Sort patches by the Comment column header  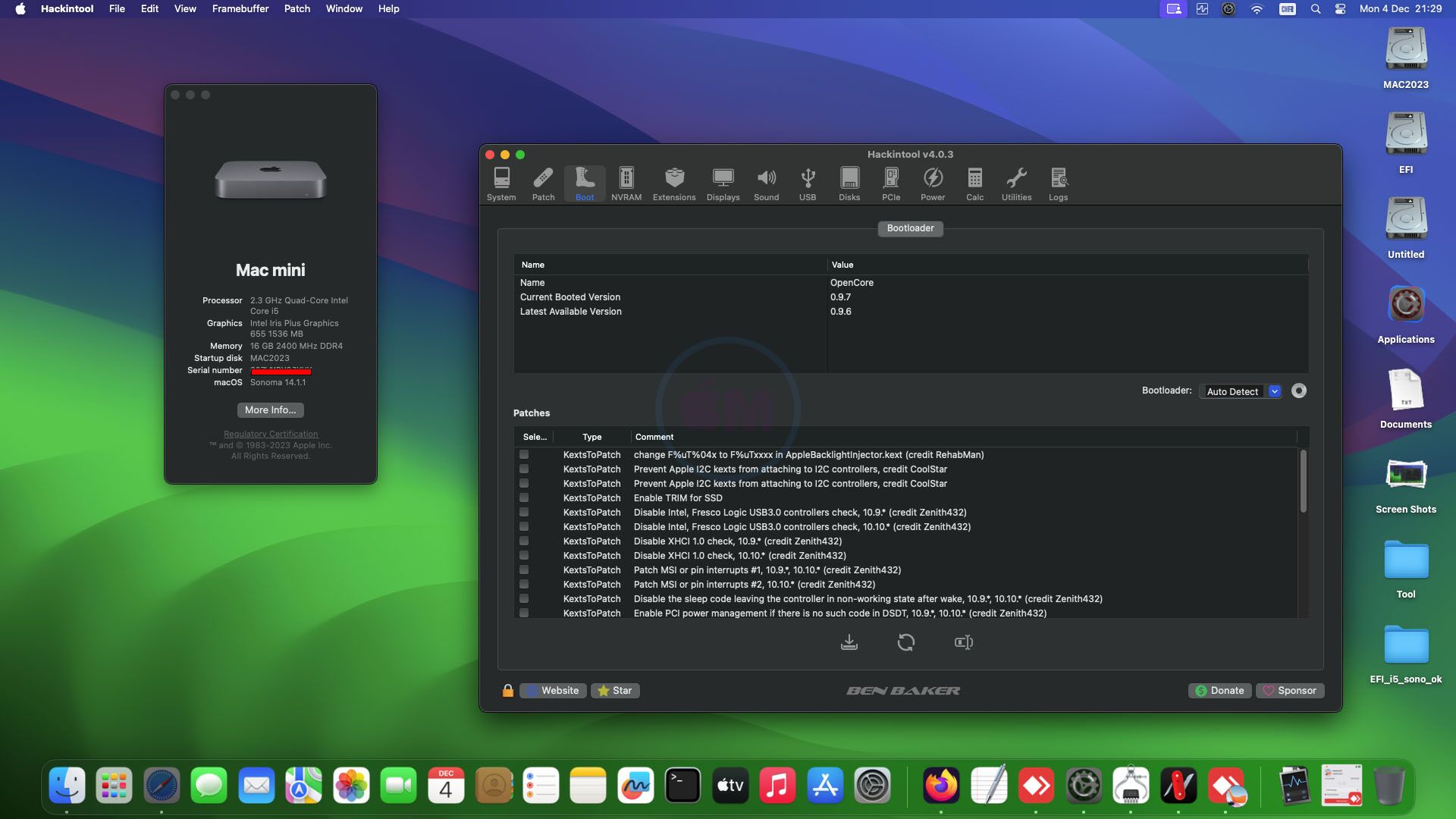(x=964, y=437)
